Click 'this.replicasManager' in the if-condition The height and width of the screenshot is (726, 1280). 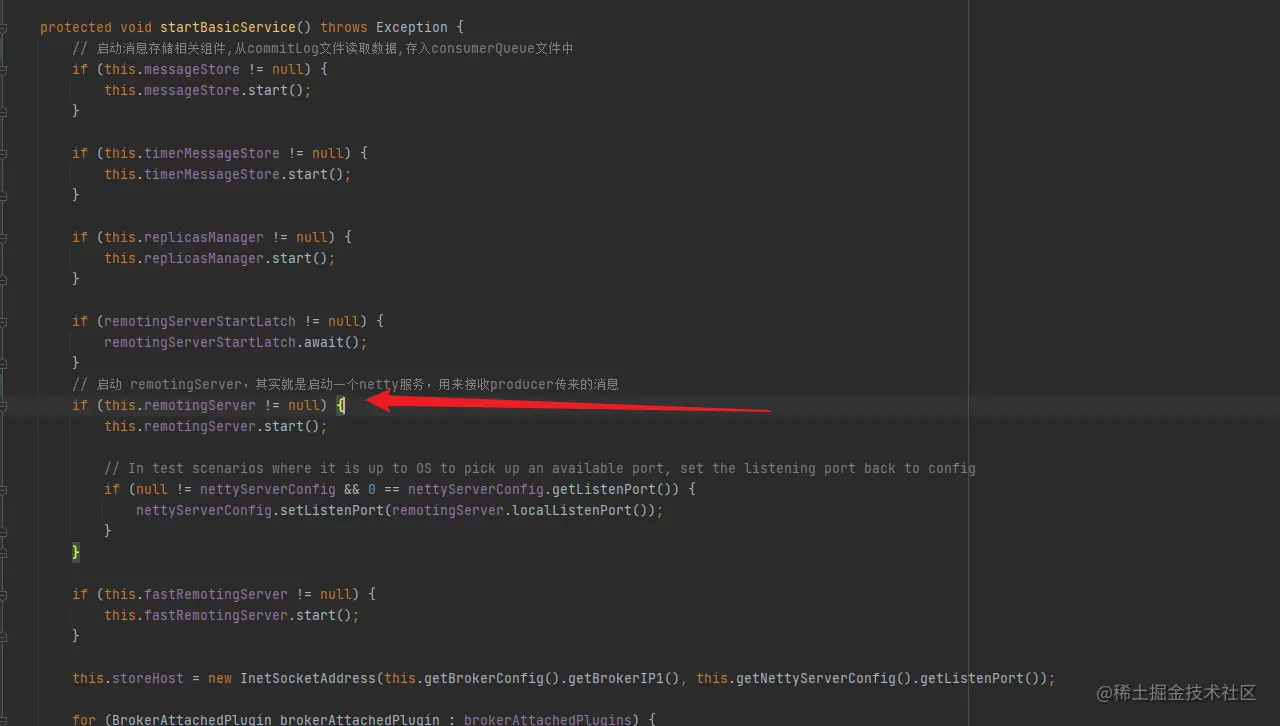[184, 237]
